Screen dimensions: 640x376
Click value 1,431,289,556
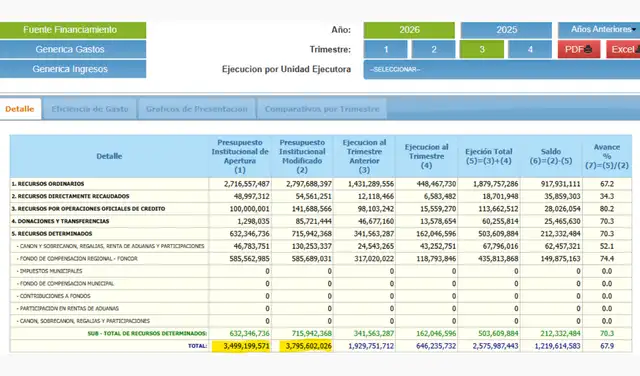(x=371, y=184)
